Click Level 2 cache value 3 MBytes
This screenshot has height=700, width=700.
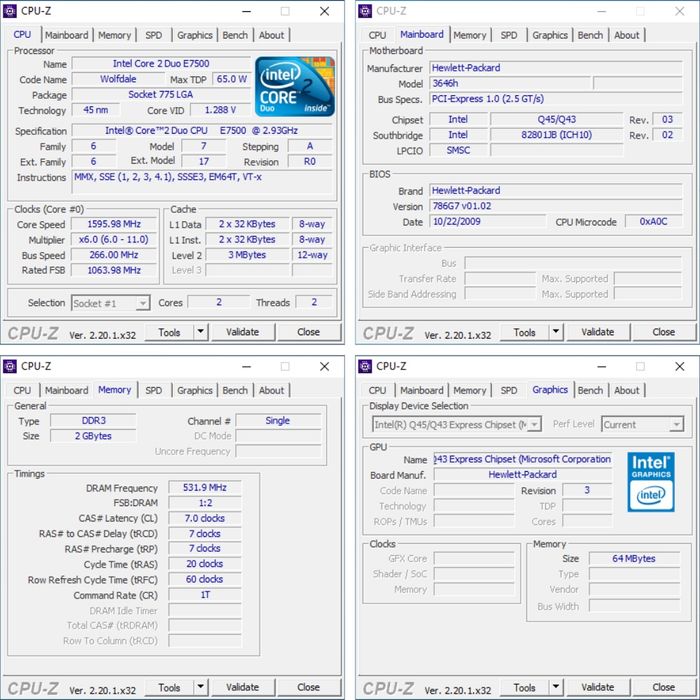click(247, 255)
